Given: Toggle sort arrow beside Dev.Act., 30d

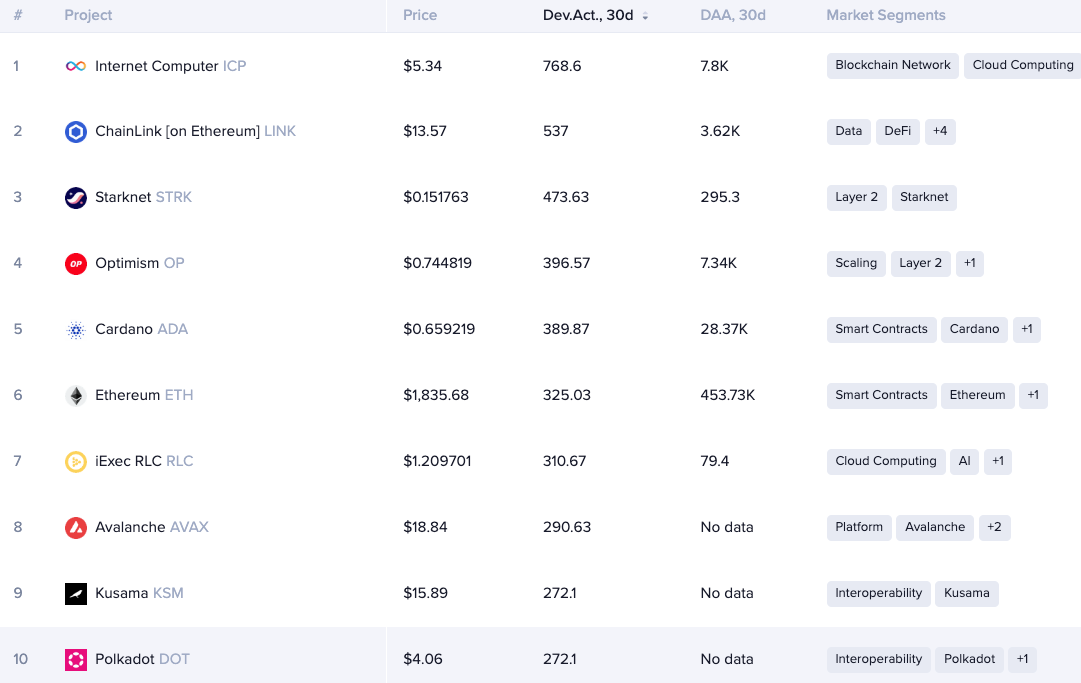Looking at the screenshot, I should [x=645, y=16].
